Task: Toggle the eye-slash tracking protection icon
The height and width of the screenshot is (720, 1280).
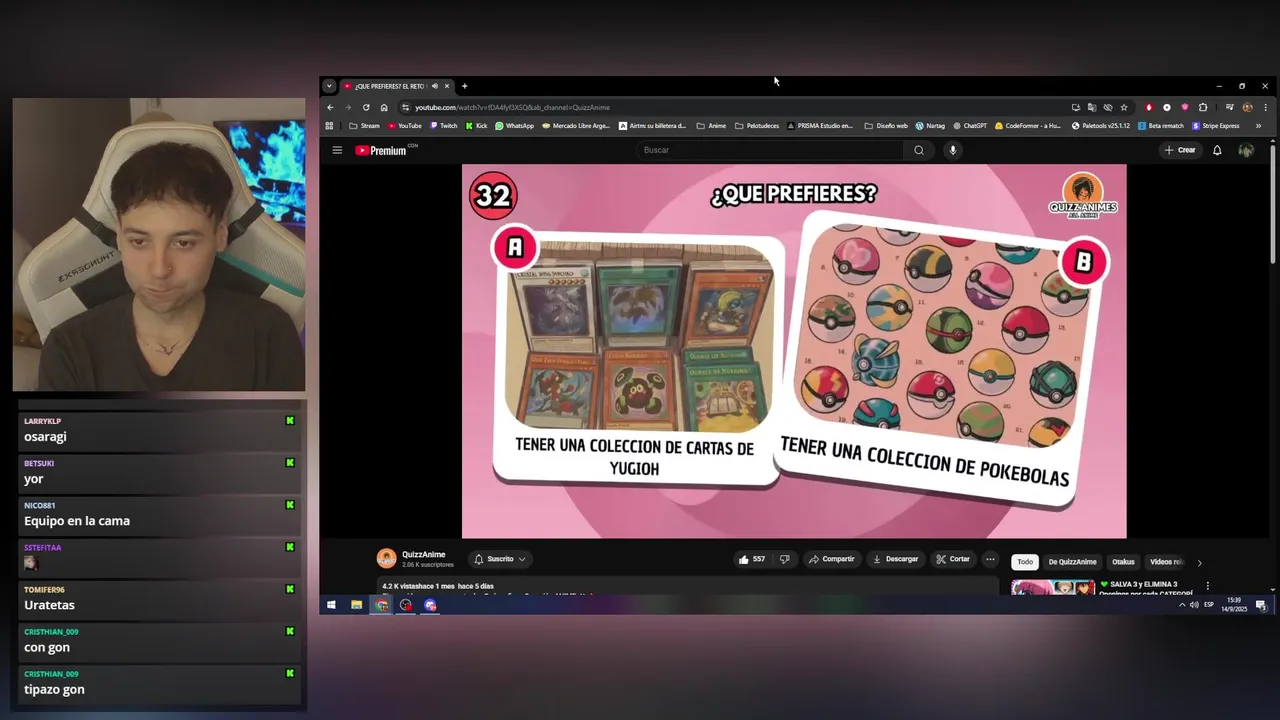Action: (x=1108, y=107)
